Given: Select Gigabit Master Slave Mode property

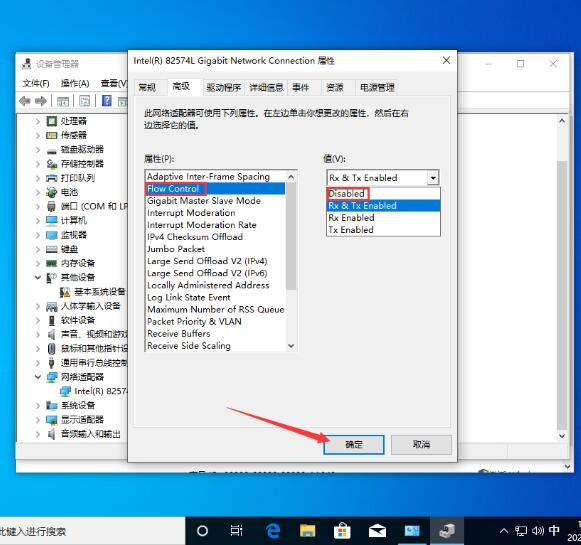Looking at the screenshot, I should coord(215,201).
